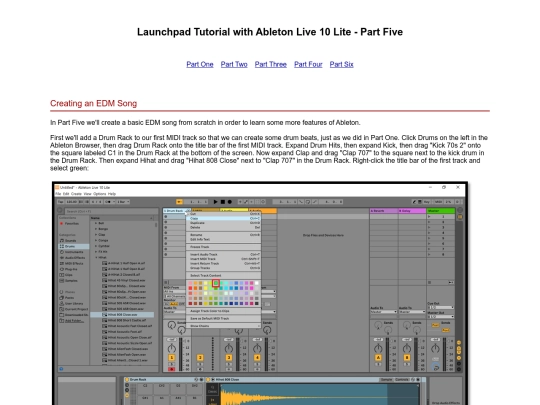
Task: Expand the Bongo folder in browser
Action: (x=96, y=229)
